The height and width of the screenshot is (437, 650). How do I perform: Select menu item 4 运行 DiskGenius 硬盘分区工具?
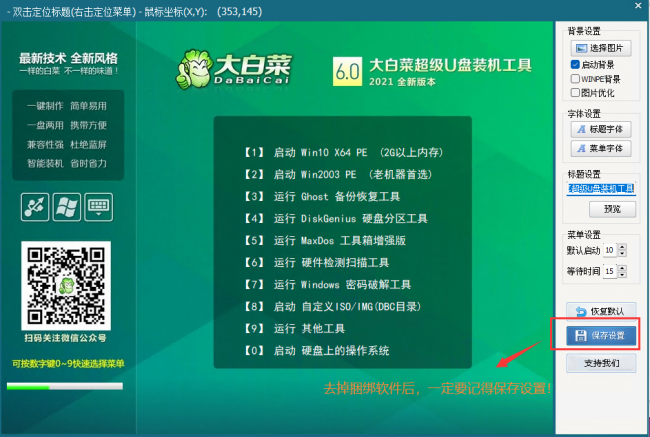coord(335,218)
